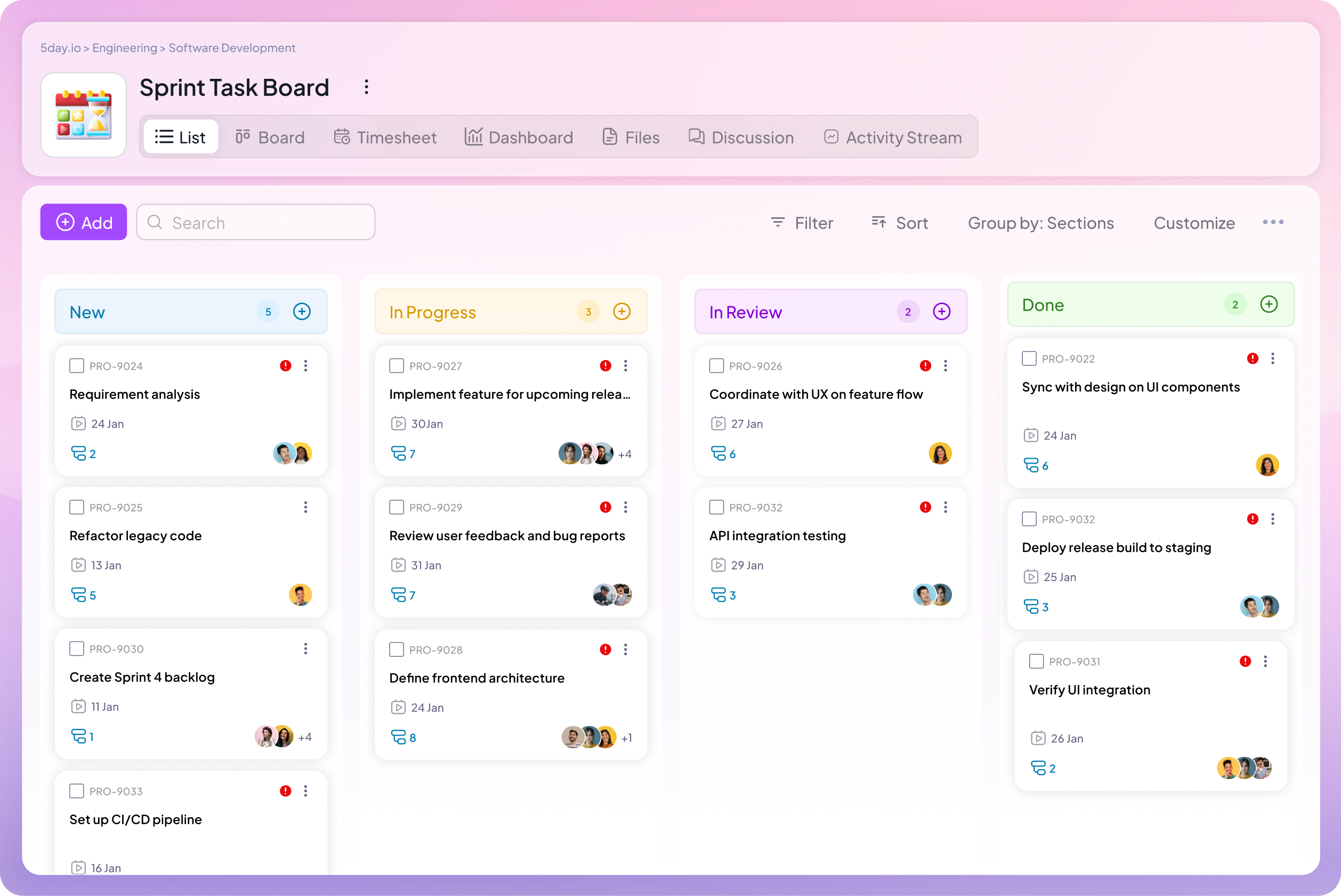Open the kebab menu on Refactor legacy code
The width and height of the screenshot is (1341, 896).
pos(306,507)
